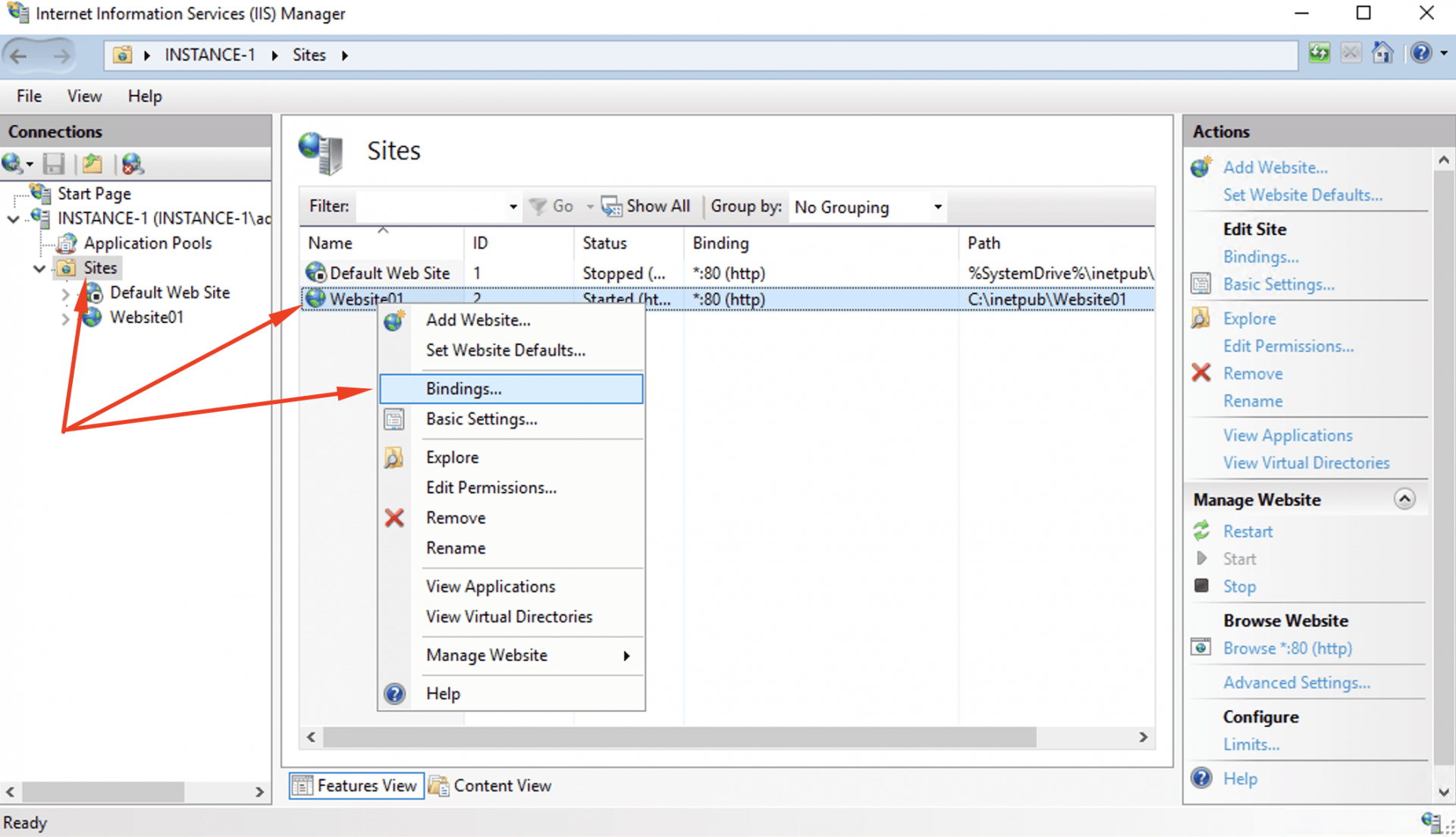Select Bindings in the context menu
This screenshot has height=837, width=1456.
[463, 388]
